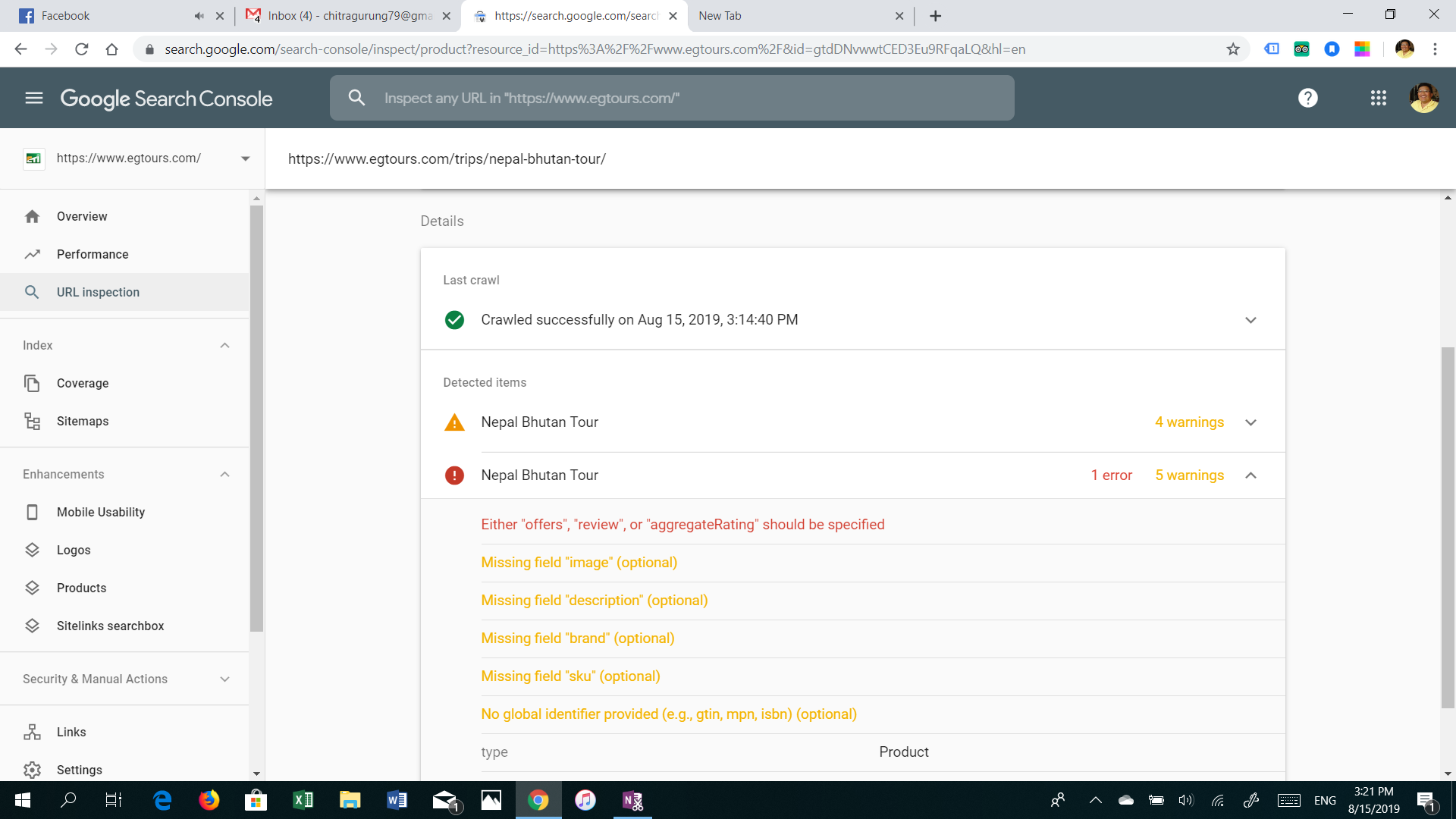
Task: Collapse the Index section
Action: pos(224,345)
